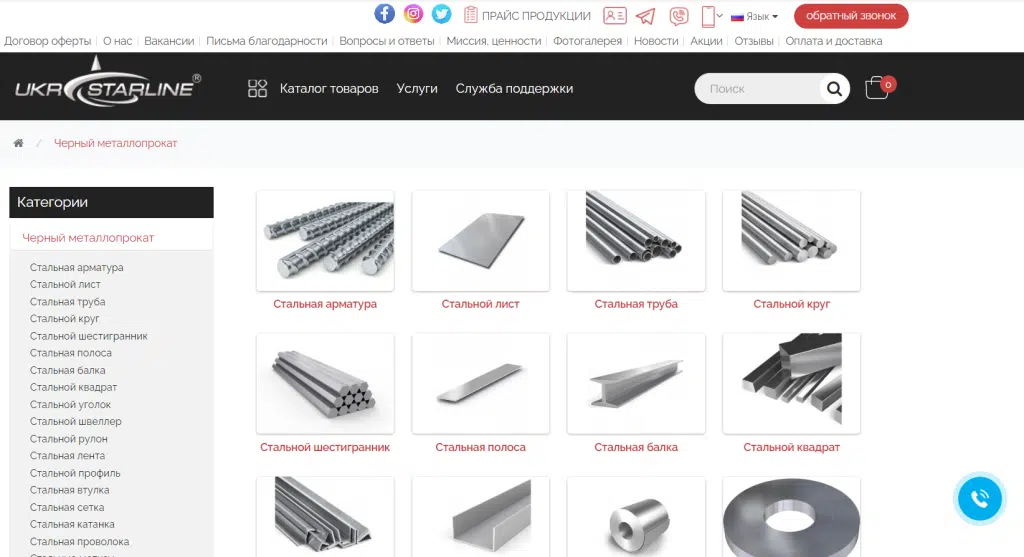Open the Telegram paper plane icon

(x=645, y=16)
